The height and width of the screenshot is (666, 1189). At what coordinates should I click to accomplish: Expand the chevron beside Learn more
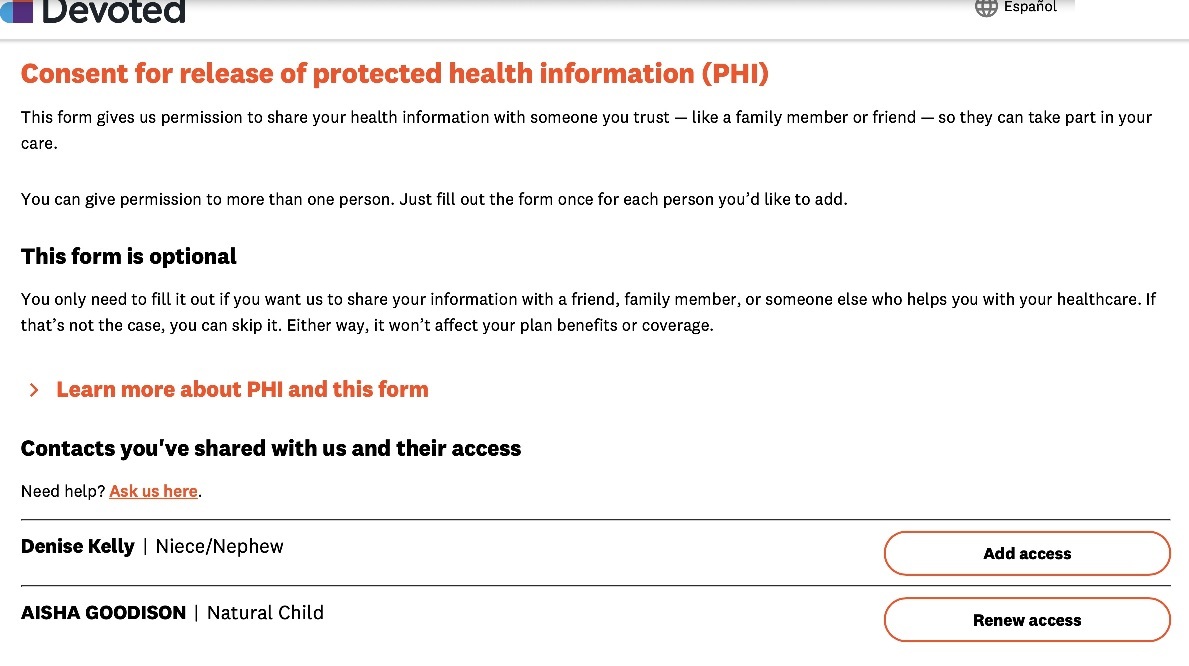point(34,390)
